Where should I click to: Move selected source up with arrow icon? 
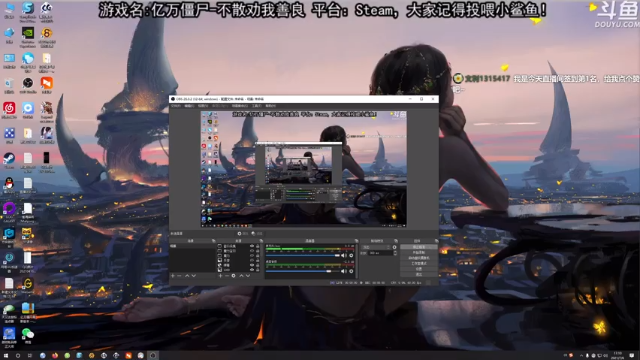[x=241, y=276]
